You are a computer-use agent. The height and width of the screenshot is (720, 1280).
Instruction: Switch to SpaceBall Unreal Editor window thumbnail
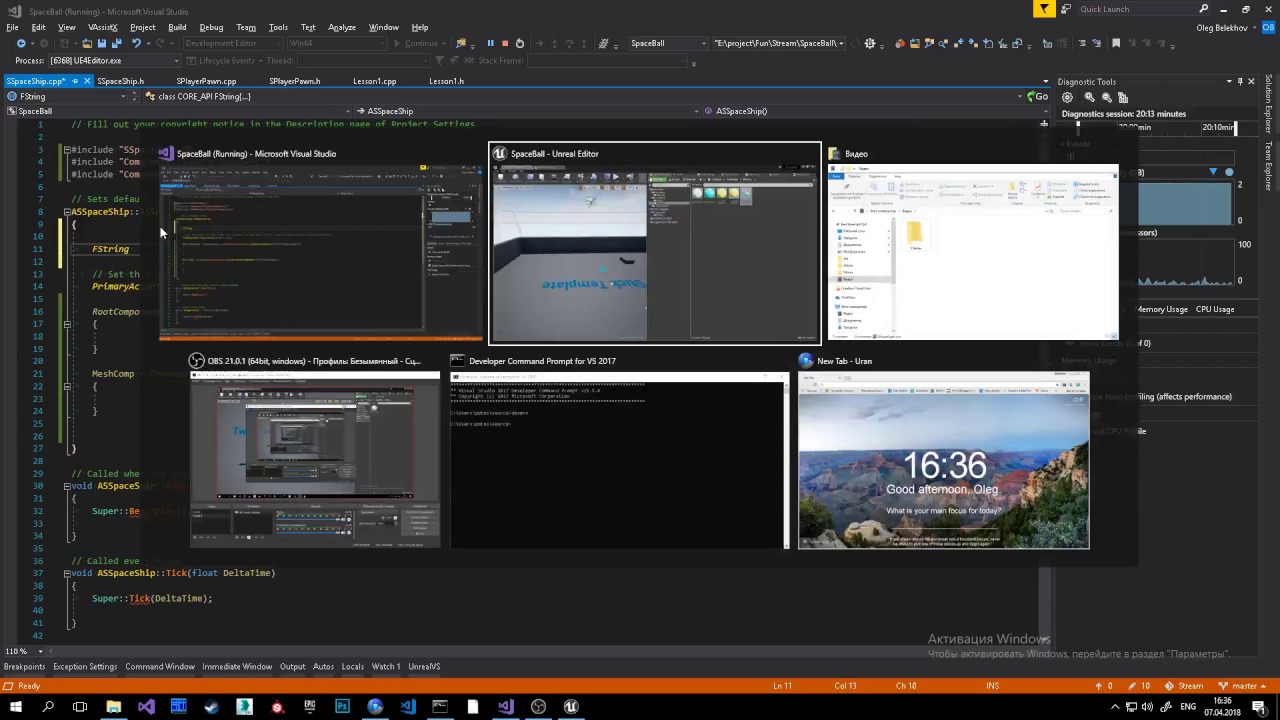pyautogui.click(x=655, y=243)
